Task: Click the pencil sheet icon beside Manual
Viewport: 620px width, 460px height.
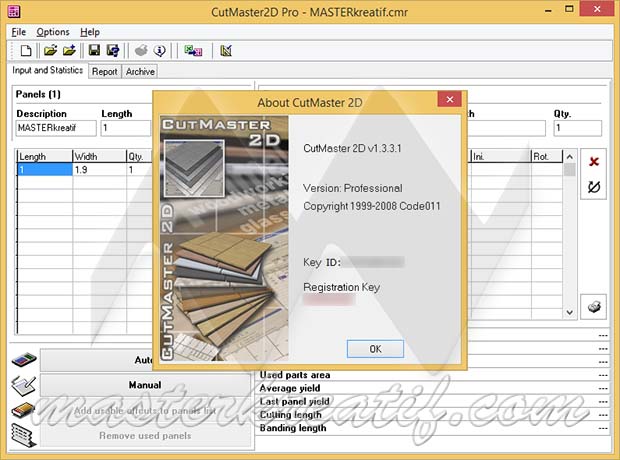Action: point(24,386)
